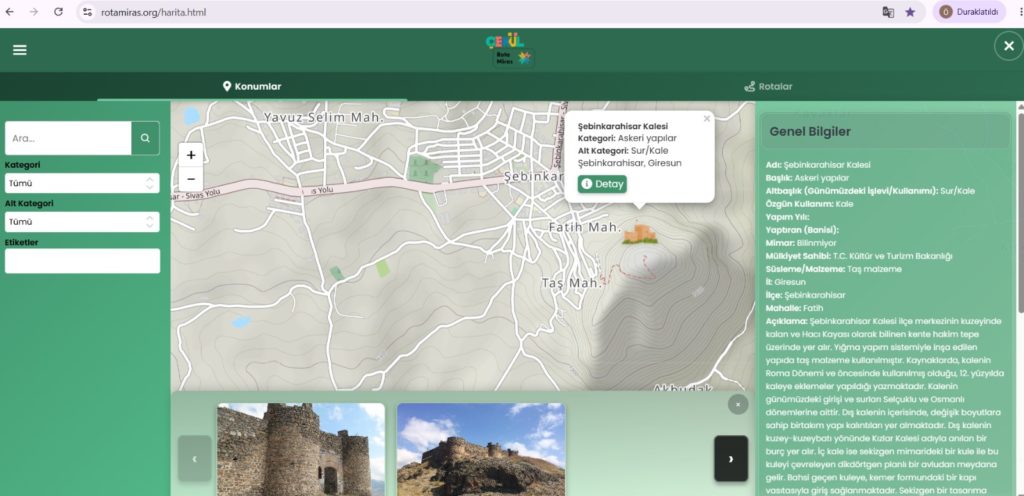
Task: Click the site information icon in address bar
Action: [88, 12]
